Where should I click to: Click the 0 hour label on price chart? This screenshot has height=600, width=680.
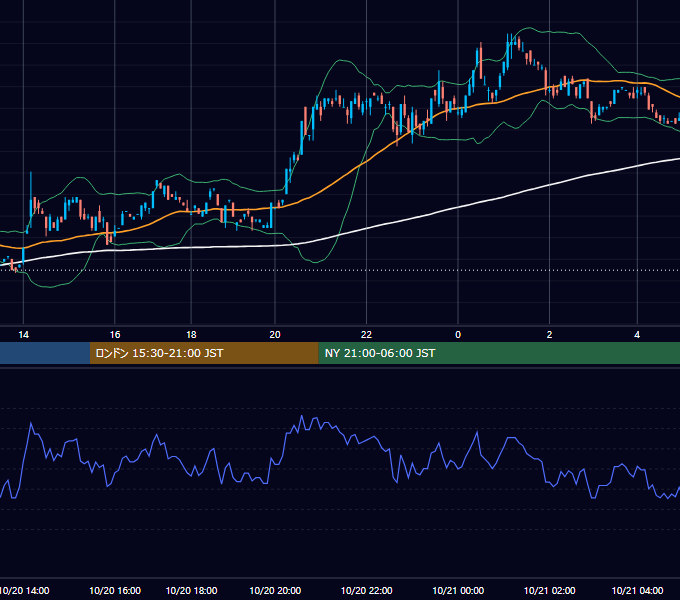[x=458, y=335]
